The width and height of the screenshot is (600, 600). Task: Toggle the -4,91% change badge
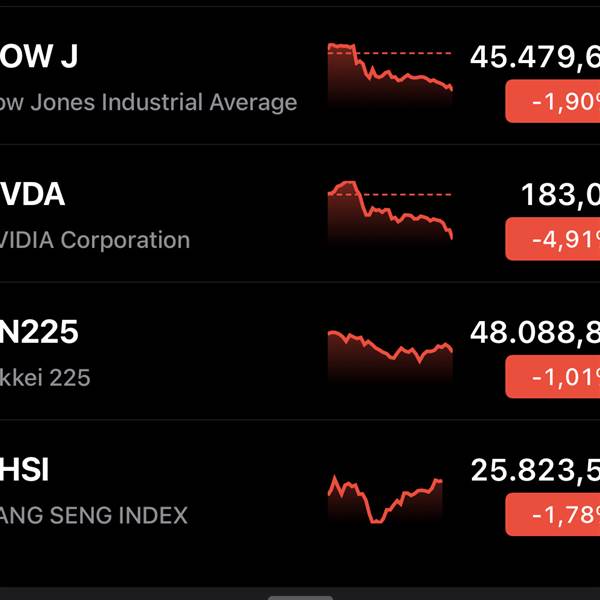click(553, 240)
